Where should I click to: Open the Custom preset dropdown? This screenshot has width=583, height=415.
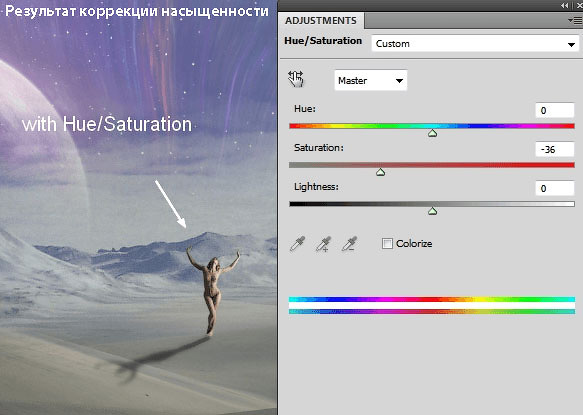pyautogui.click(x=475, y=44)
